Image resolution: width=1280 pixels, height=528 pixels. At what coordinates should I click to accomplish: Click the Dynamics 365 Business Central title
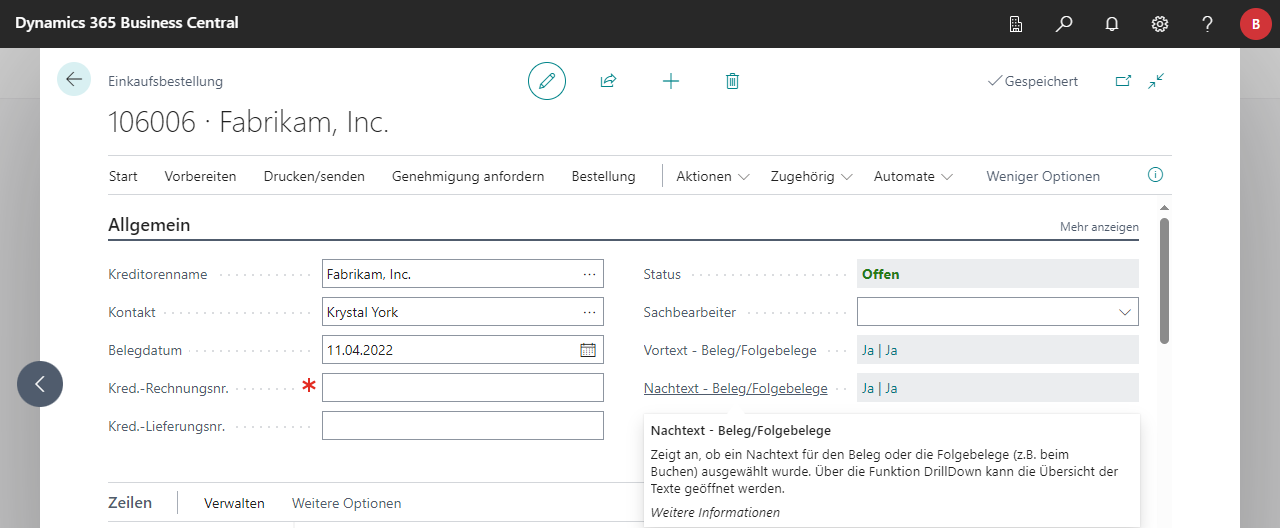pyautogui.click(x=126, y=22)
